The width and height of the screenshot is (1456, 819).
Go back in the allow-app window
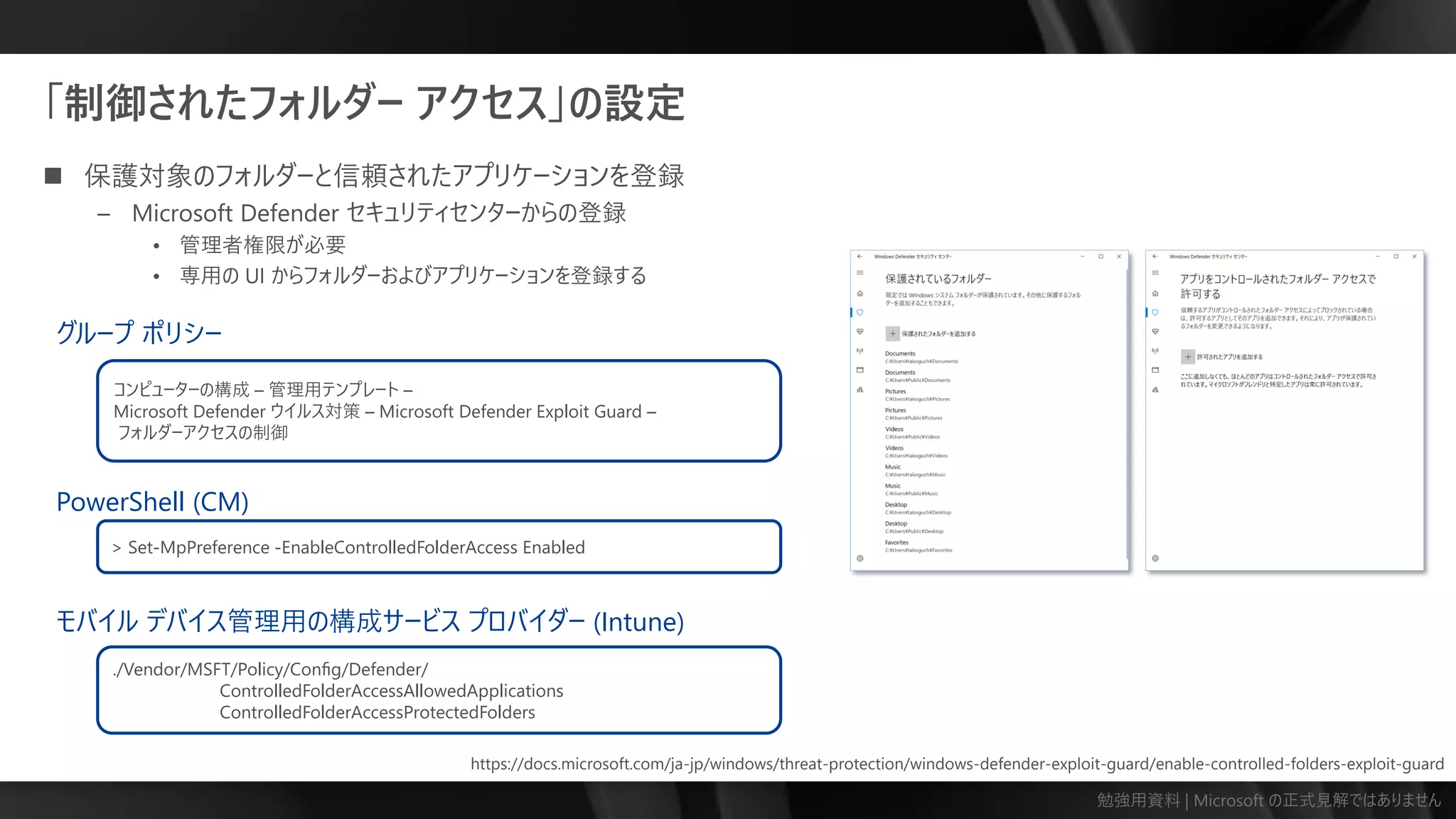point(1155,257)
